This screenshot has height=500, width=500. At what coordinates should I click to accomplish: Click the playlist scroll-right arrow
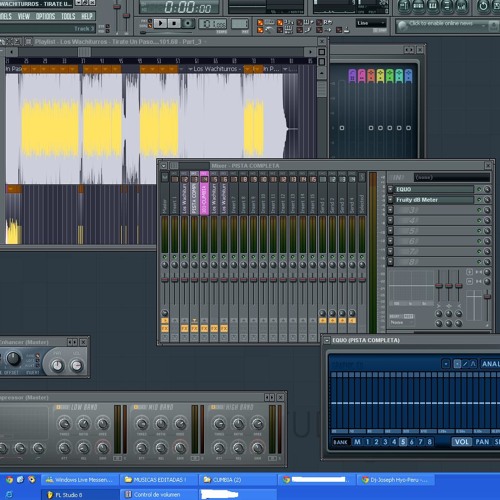310,52
